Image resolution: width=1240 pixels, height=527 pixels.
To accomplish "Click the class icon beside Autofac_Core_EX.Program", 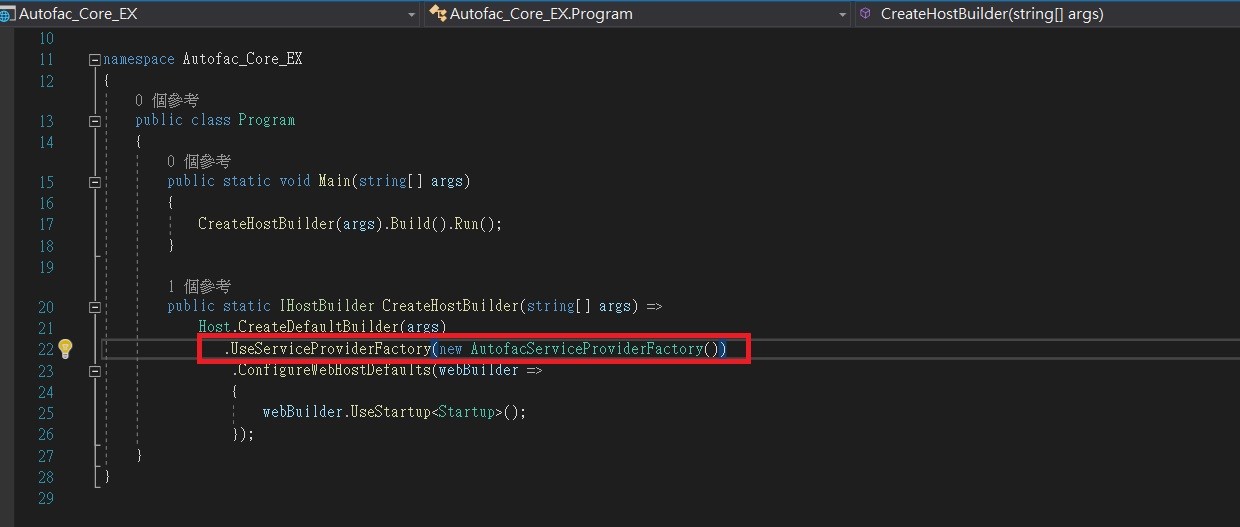I will [437, 14].
